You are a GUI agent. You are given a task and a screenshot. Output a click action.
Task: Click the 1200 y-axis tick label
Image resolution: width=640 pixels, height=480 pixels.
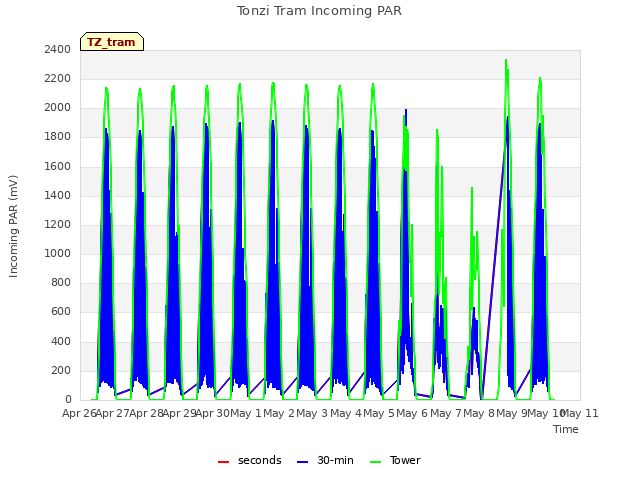(58, 224)
